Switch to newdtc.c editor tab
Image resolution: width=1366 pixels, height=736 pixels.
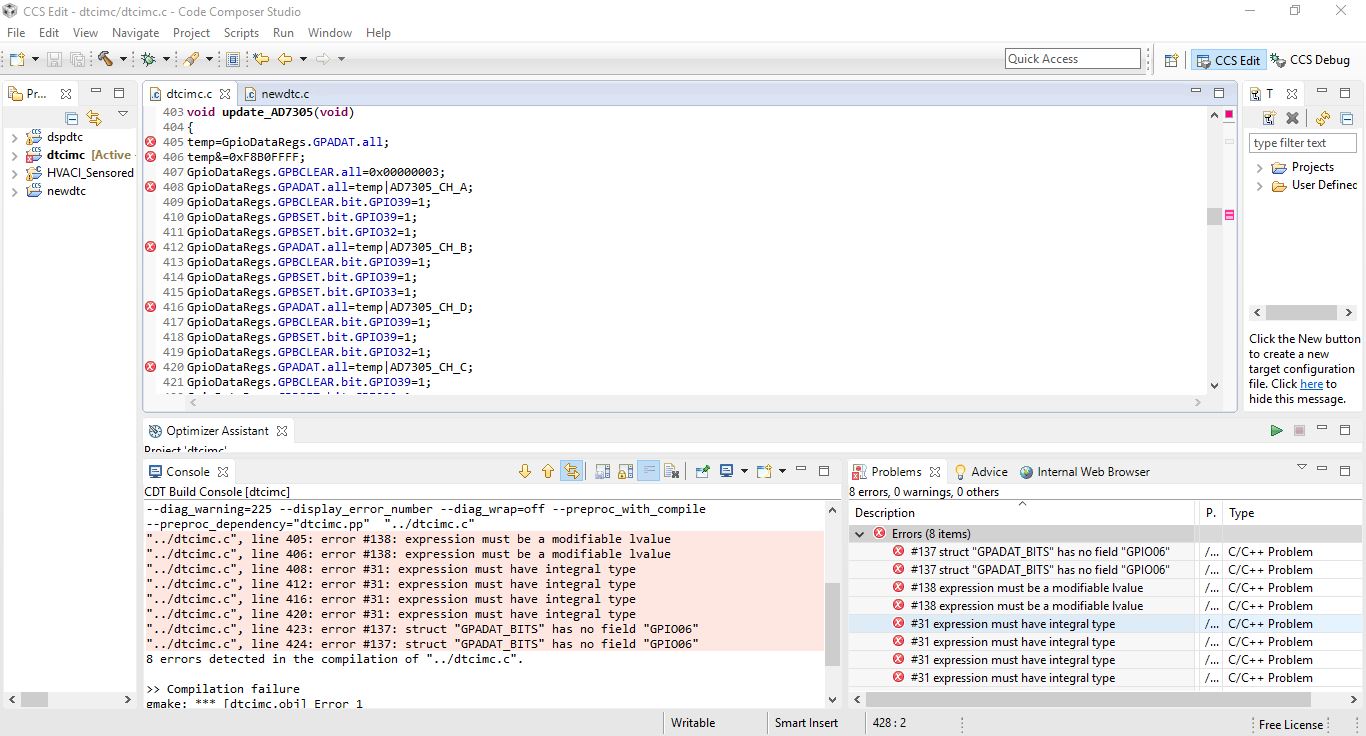click(277, 93)
